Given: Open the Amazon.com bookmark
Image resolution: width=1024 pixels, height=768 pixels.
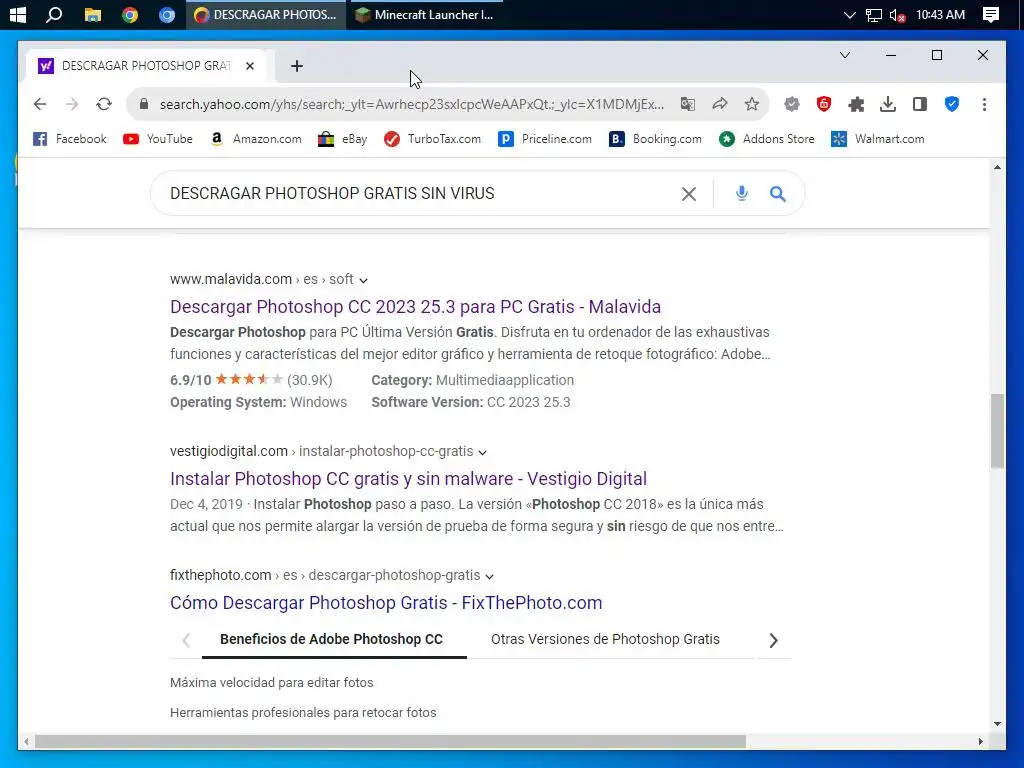Looking at the screenshot, I should (x=255, y=139).
